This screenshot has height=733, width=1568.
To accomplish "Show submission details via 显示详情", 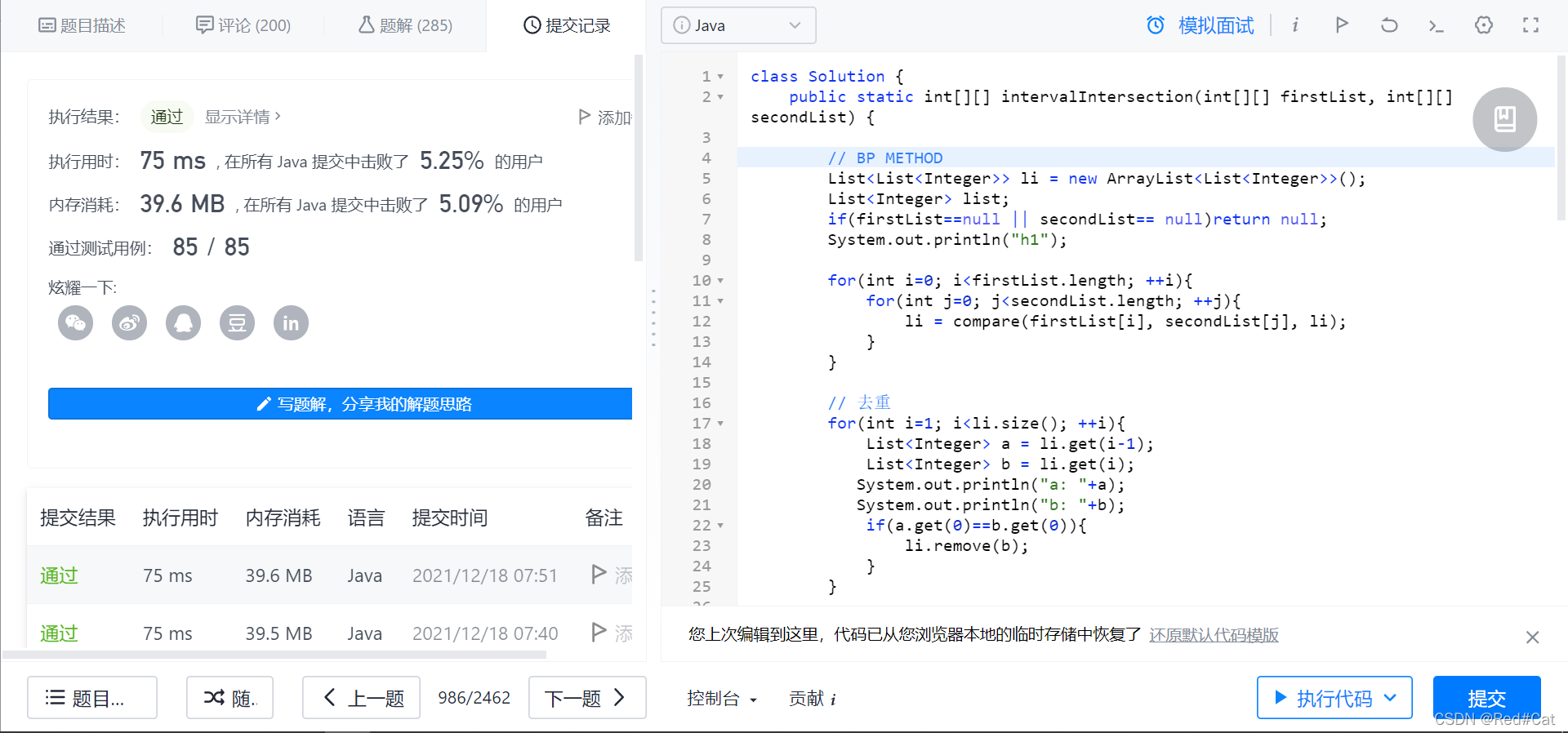I will [x=243, y=117].
